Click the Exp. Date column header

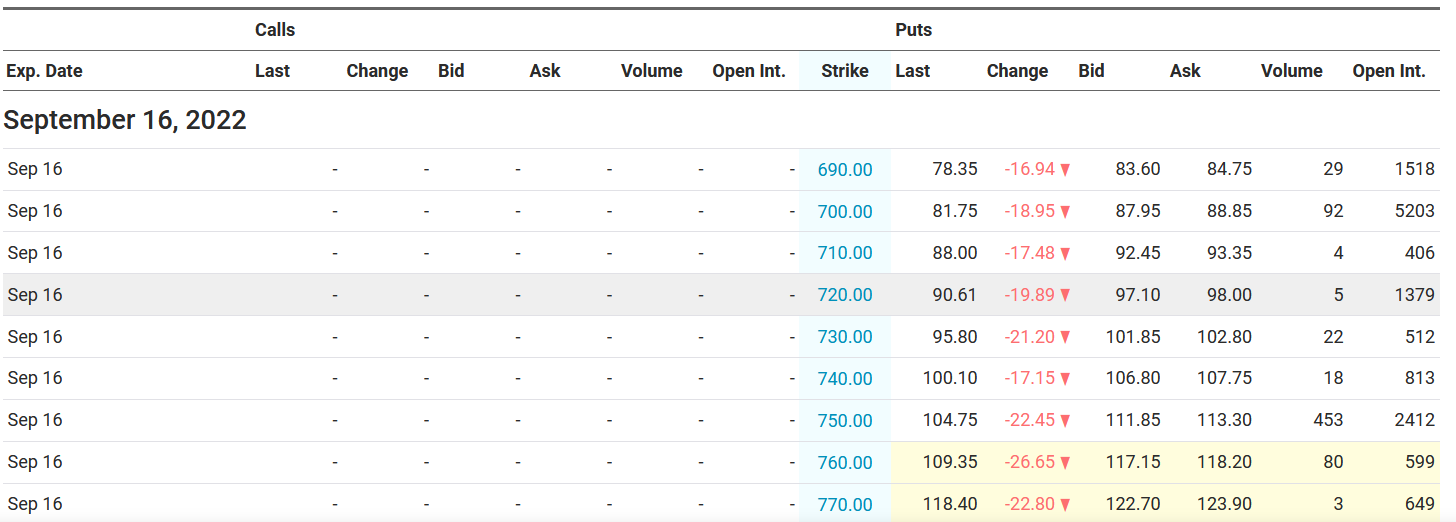44,71
